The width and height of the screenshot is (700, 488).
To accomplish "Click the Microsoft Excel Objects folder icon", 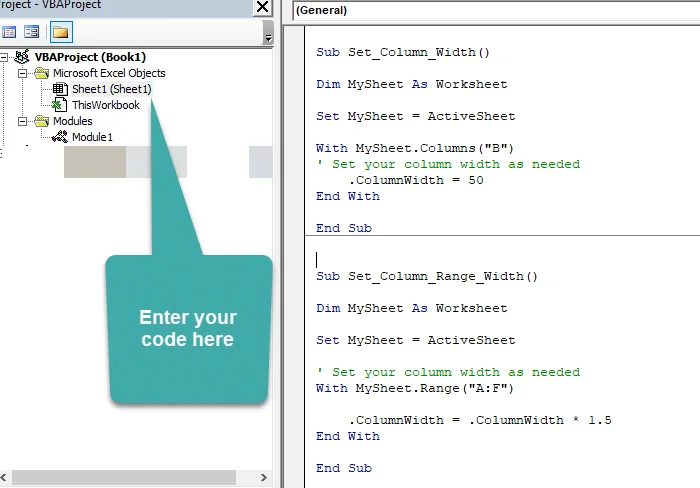I will [42, 73].
